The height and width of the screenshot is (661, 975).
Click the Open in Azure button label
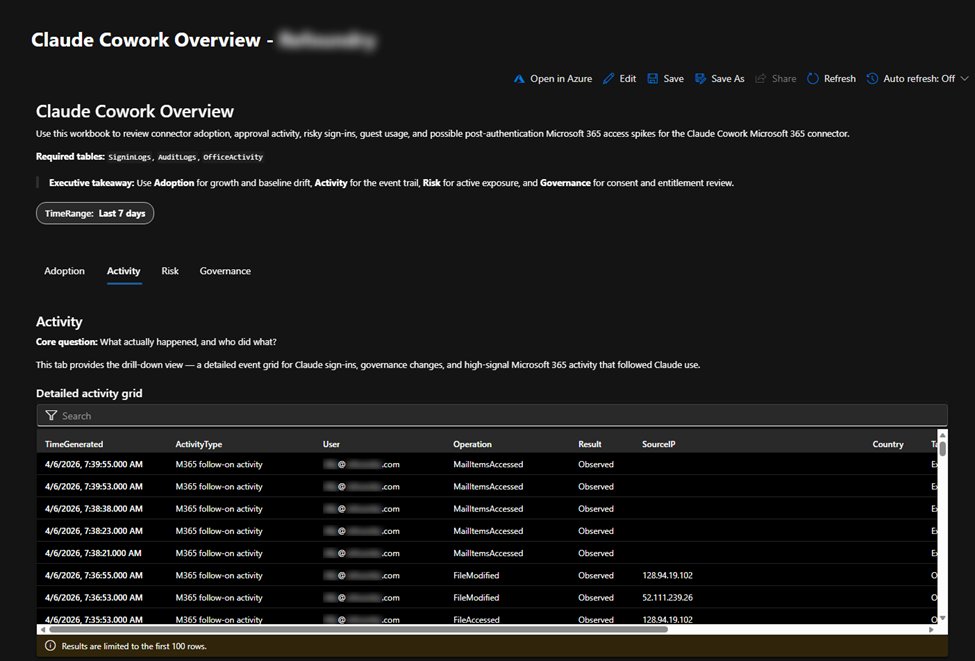561,79
